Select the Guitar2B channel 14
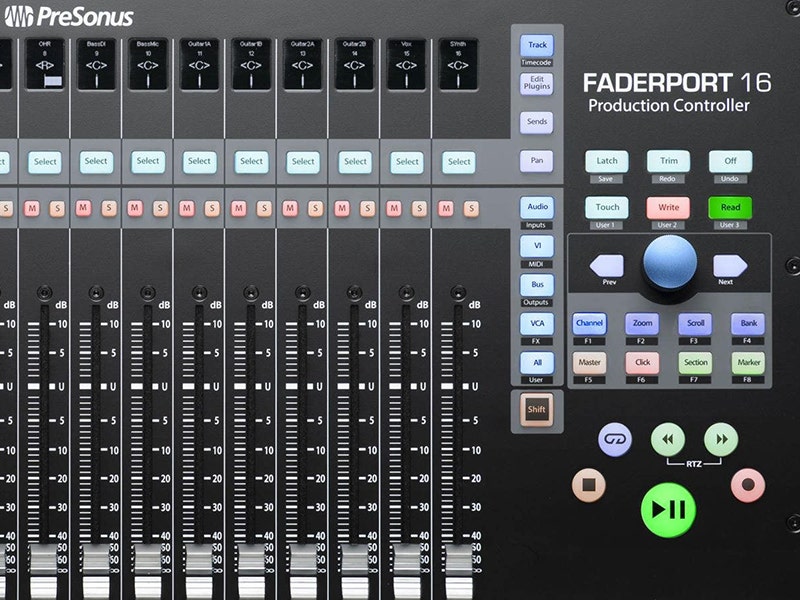Image resolution: width=800 pixels, height=600 pixels. 355,162
